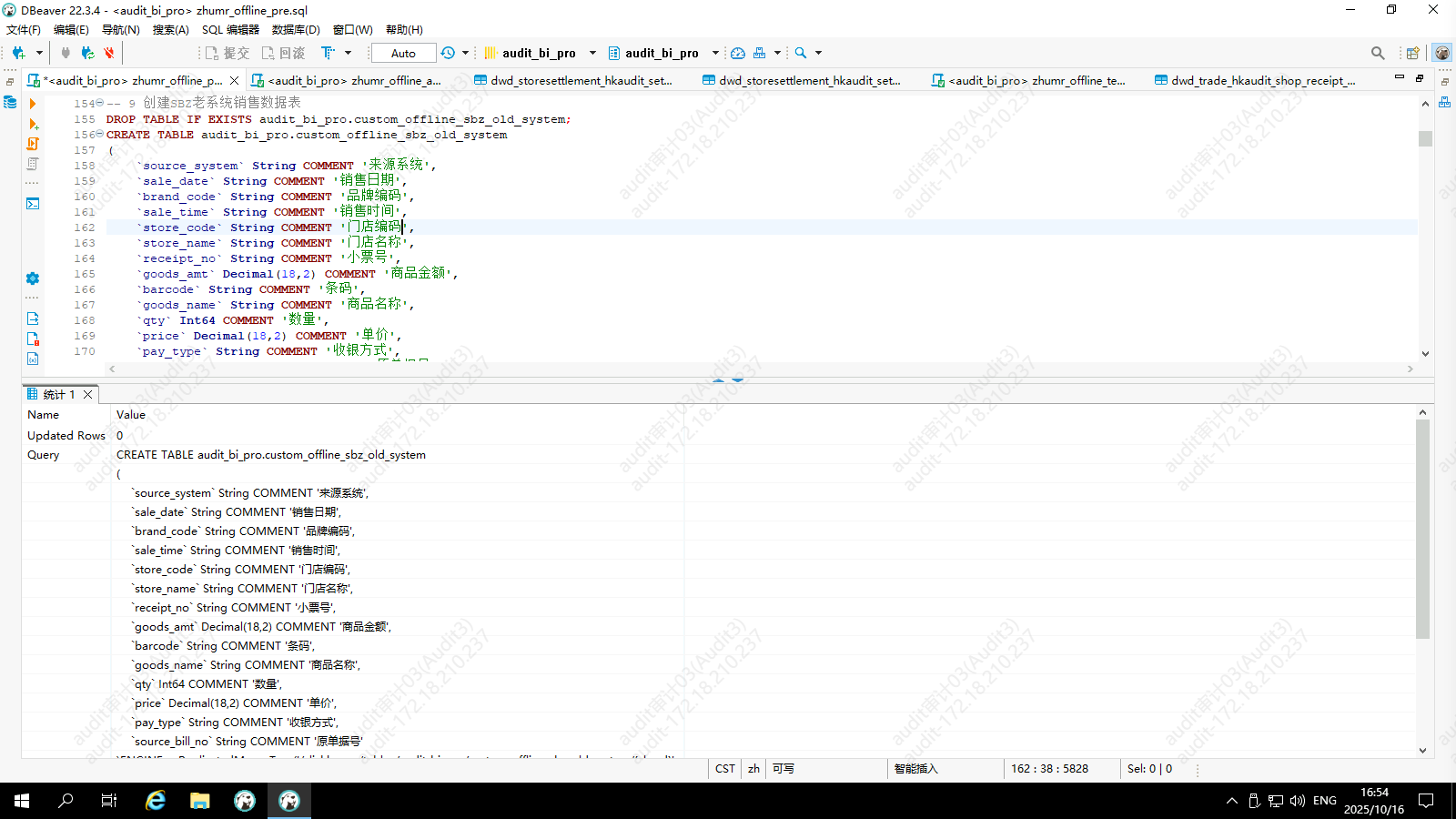Close the 统计 1 results tab
The height and width of the screenshot is (819, 1456).
[88, 394]
